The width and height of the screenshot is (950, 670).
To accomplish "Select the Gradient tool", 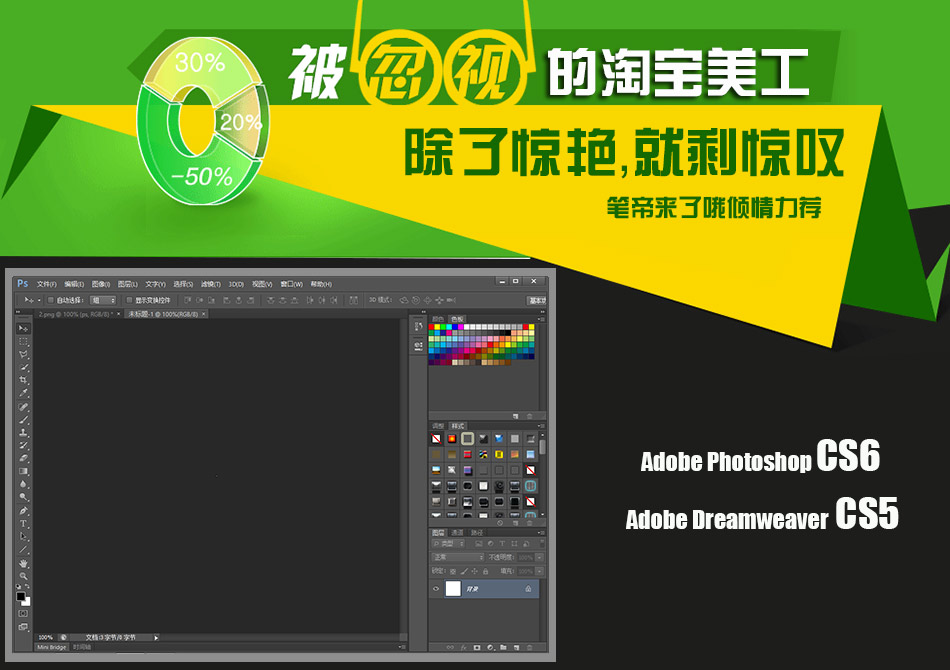I will [24, 471].
